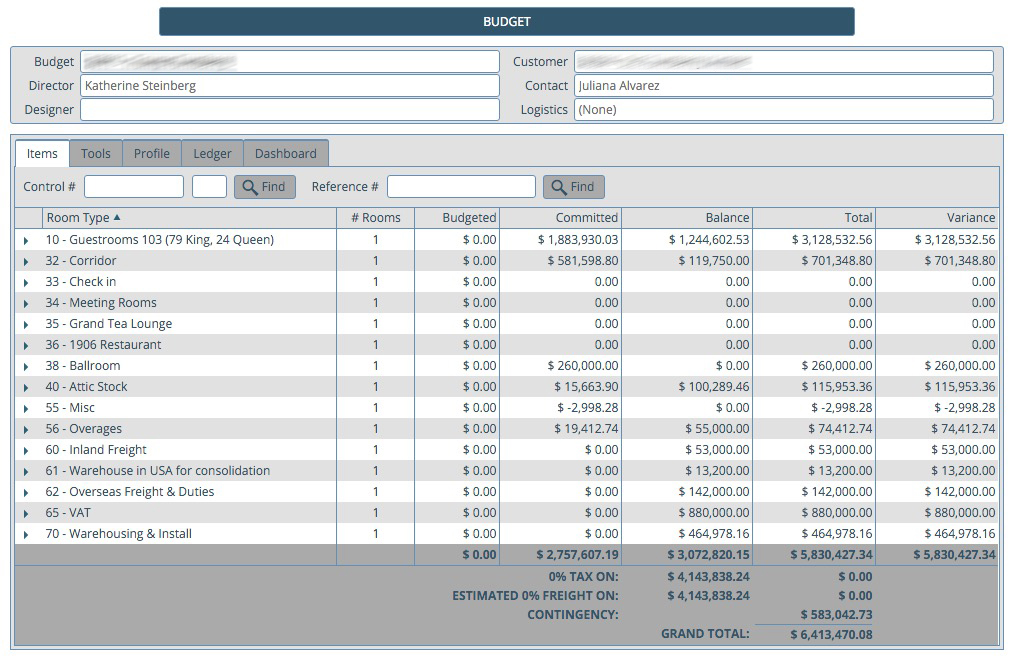
Task: Click the empty Designer field
Action: 290,109
